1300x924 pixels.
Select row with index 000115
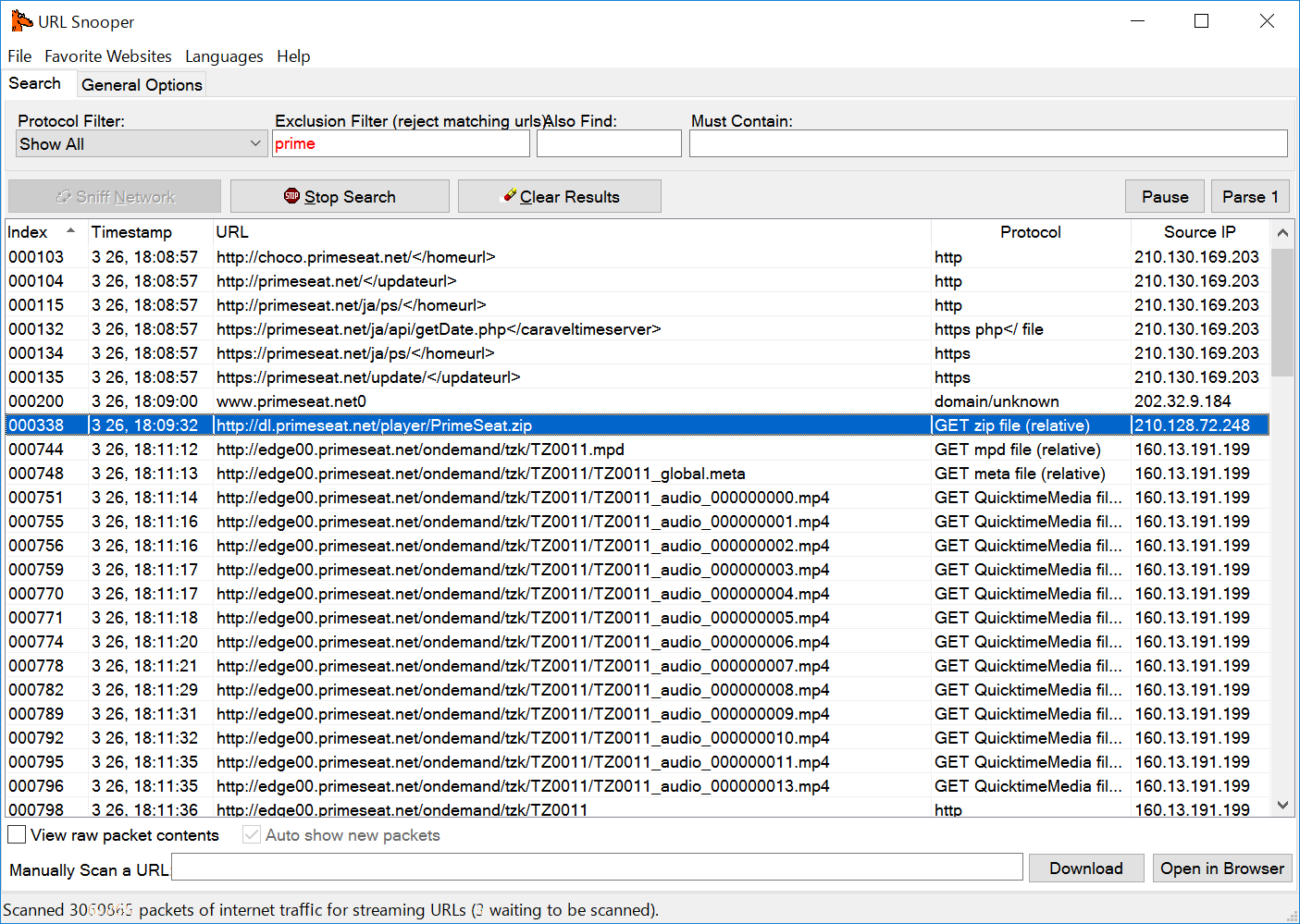pyautogui.click(x=638, y=305)
